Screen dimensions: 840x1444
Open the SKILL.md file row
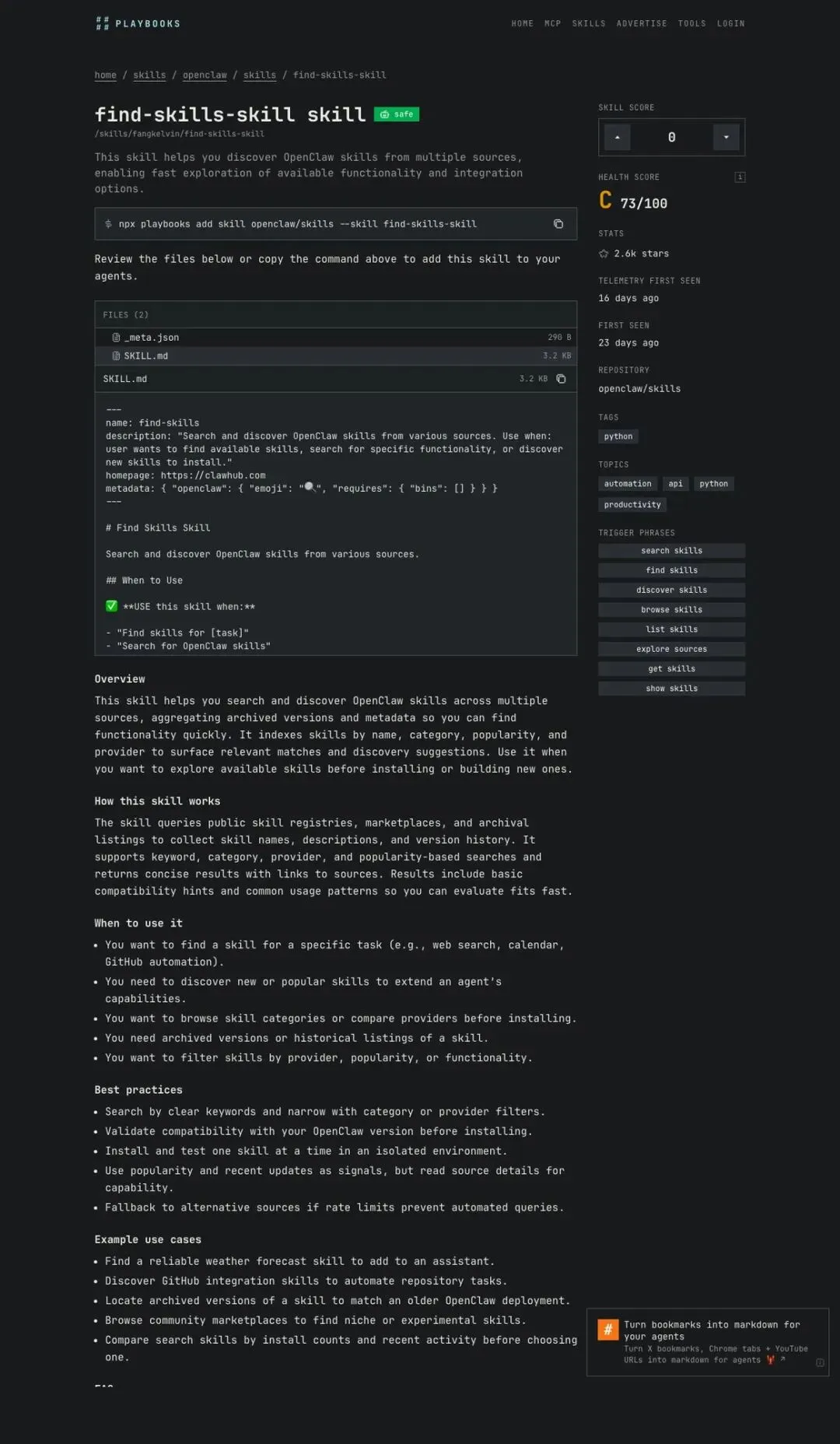click(x=336, y=356)
